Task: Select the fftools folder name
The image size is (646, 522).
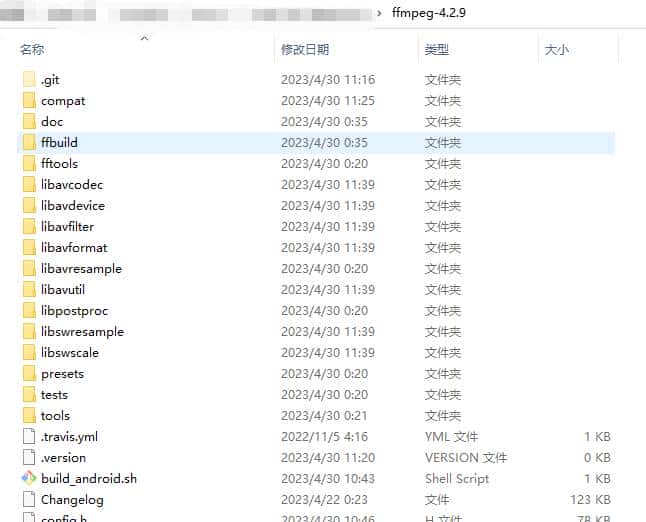Action: 59,164
